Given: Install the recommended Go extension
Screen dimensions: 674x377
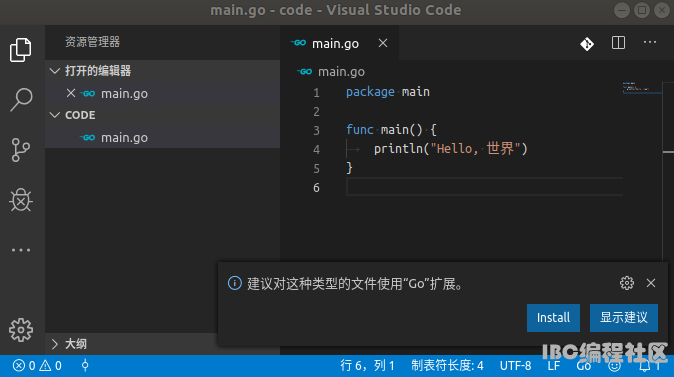Looking at the screenshot, I should coord(553,318).
